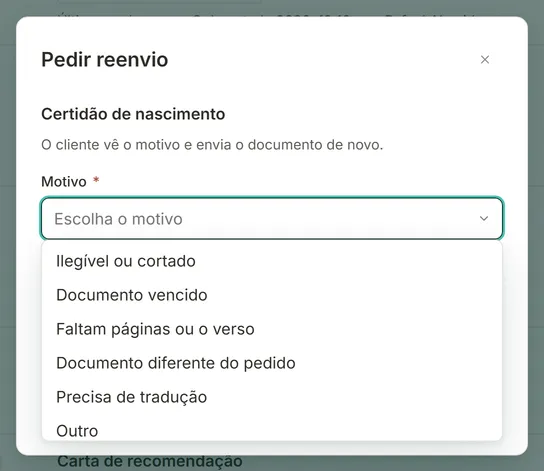
Task: Select 'Ilegível ou cortado' option
Action: tap(272, 261)
